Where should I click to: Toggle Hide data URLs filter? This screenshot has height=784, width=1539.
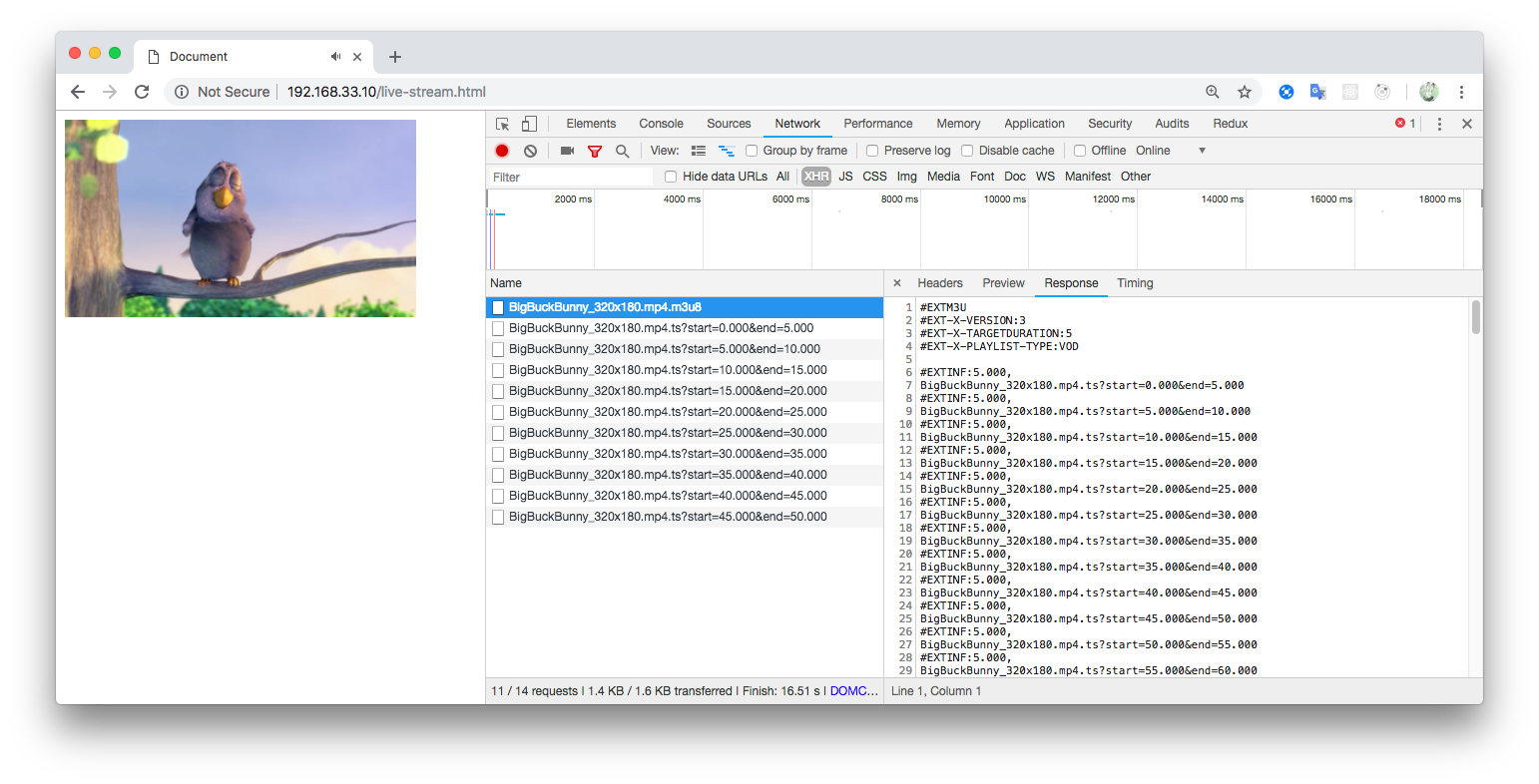[x=670, y=176]
